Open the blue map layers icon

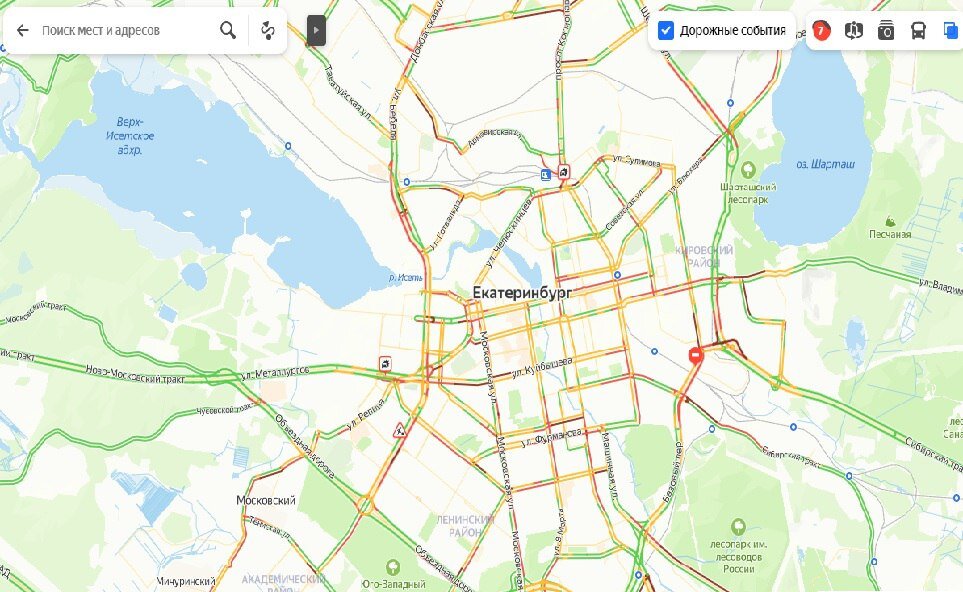[951, 30]
